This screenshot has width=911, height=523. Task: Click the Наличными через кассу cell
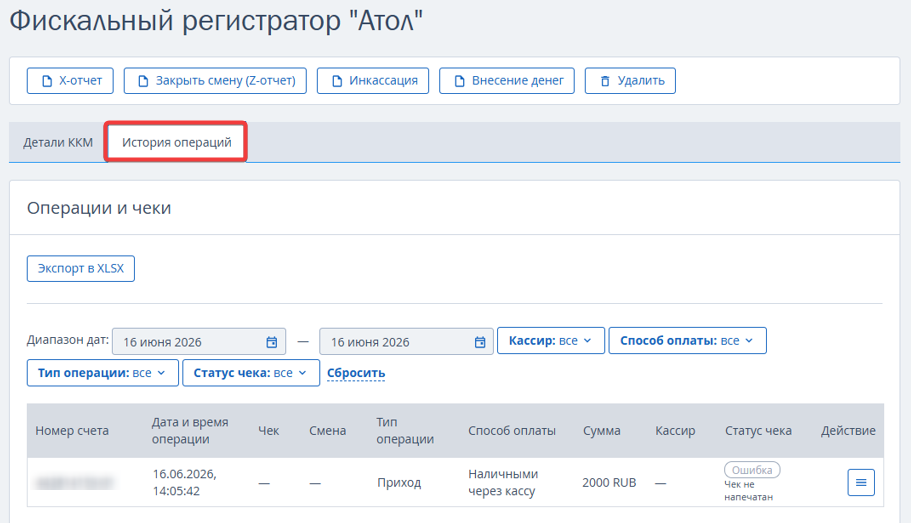503,482
